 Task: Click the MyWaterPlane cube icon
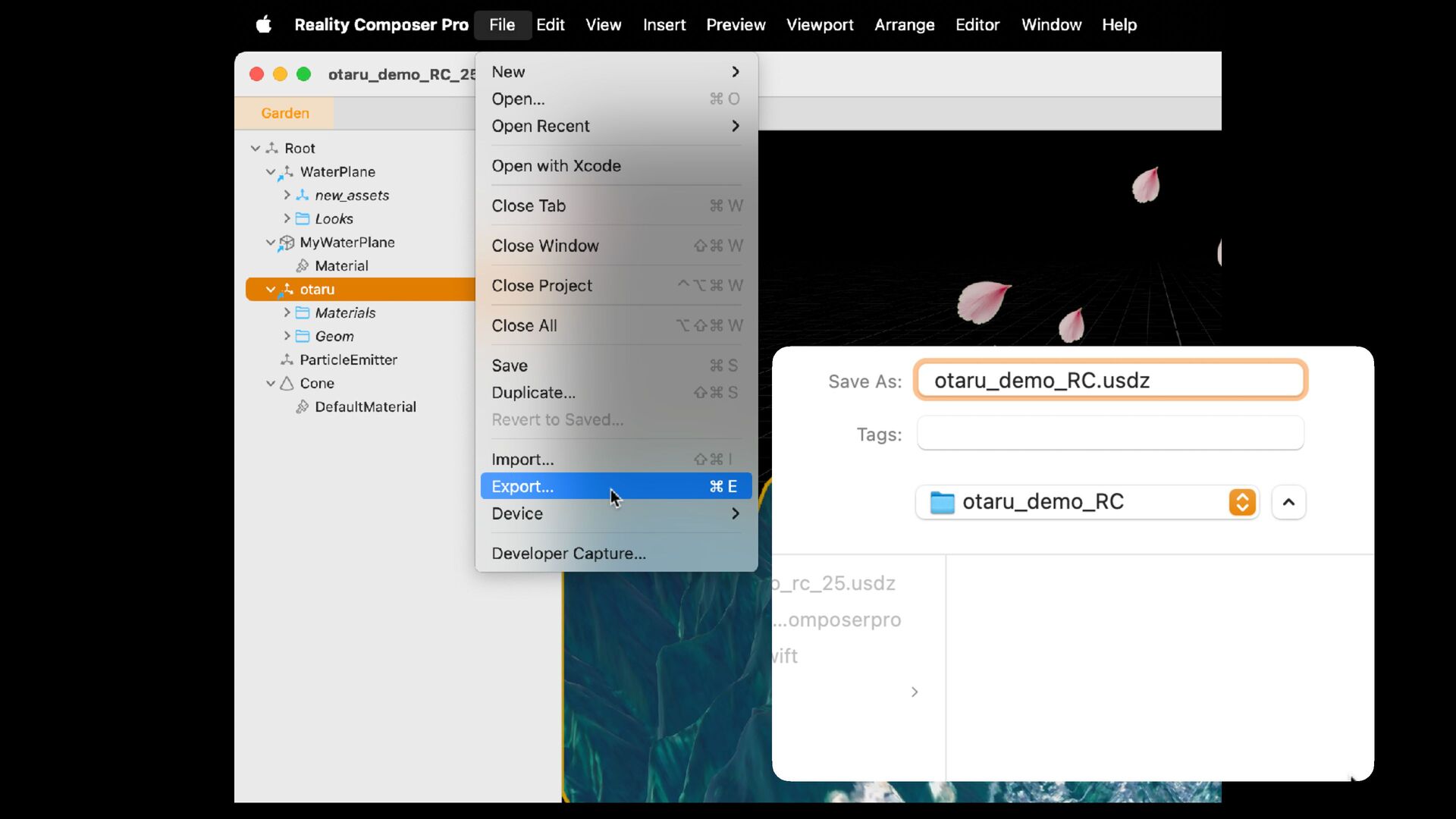(x=286, y=243)
